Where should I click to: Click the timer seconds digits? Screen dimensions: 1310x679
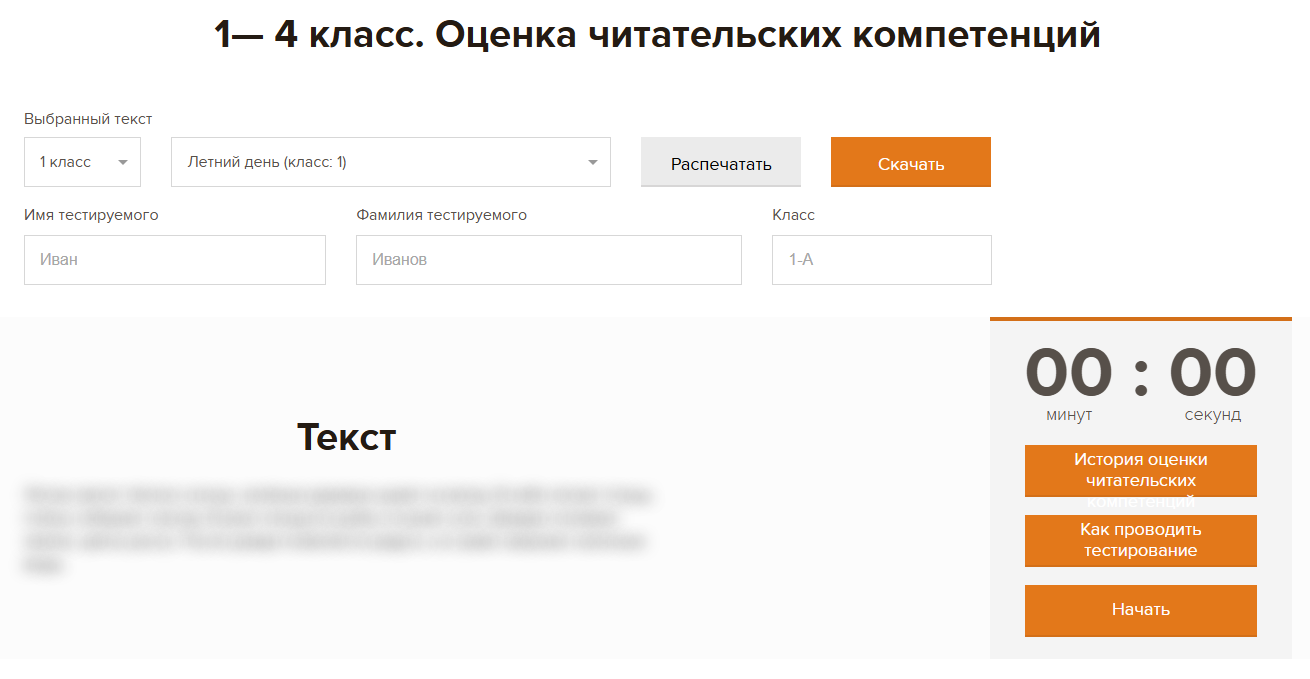click(1212, 373)
